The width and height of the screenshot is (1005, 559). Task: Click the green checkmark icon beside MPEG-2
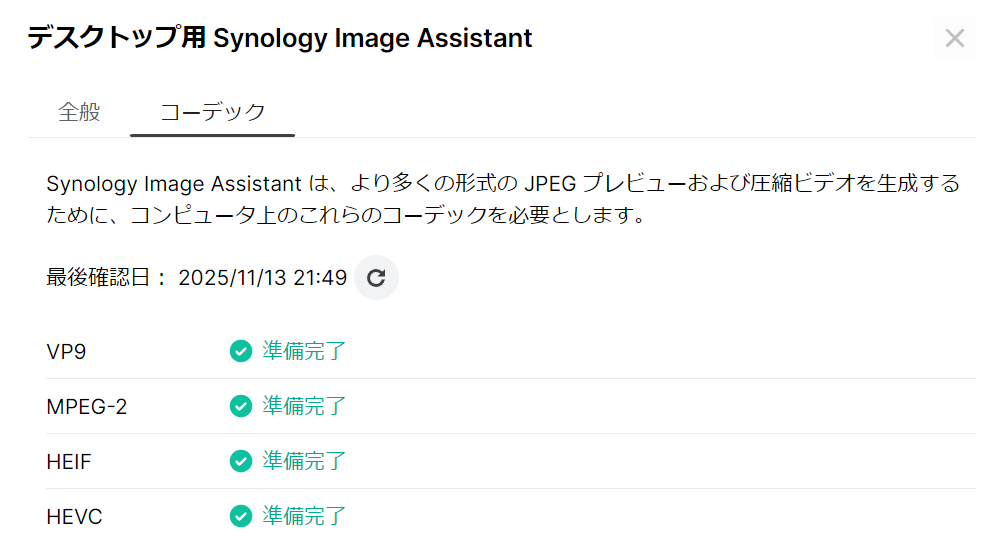coord(240,406)
